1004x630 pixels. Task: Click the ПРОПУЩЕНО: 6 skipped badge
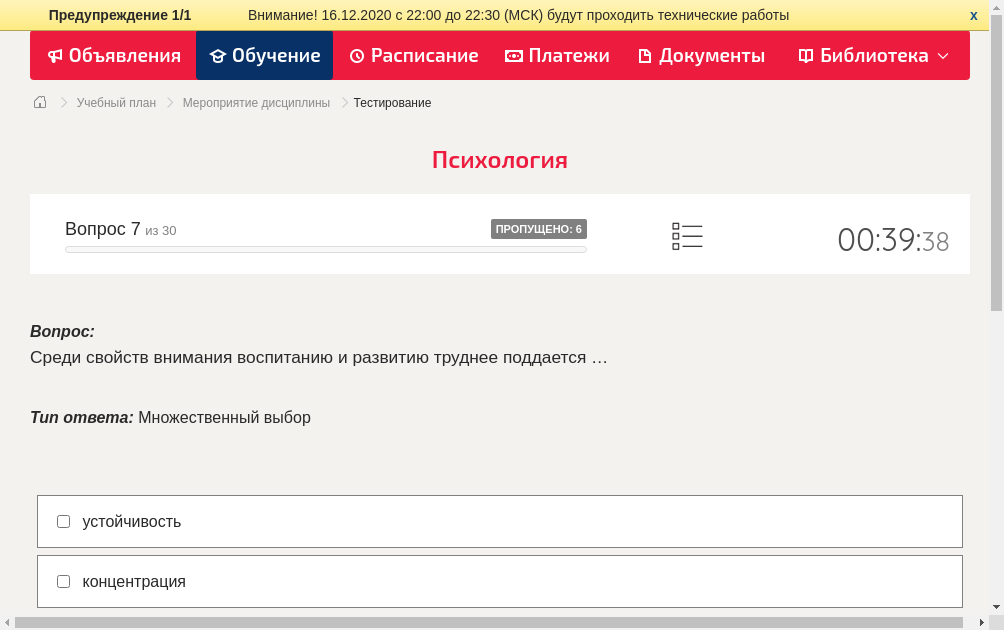pos(538,229)
